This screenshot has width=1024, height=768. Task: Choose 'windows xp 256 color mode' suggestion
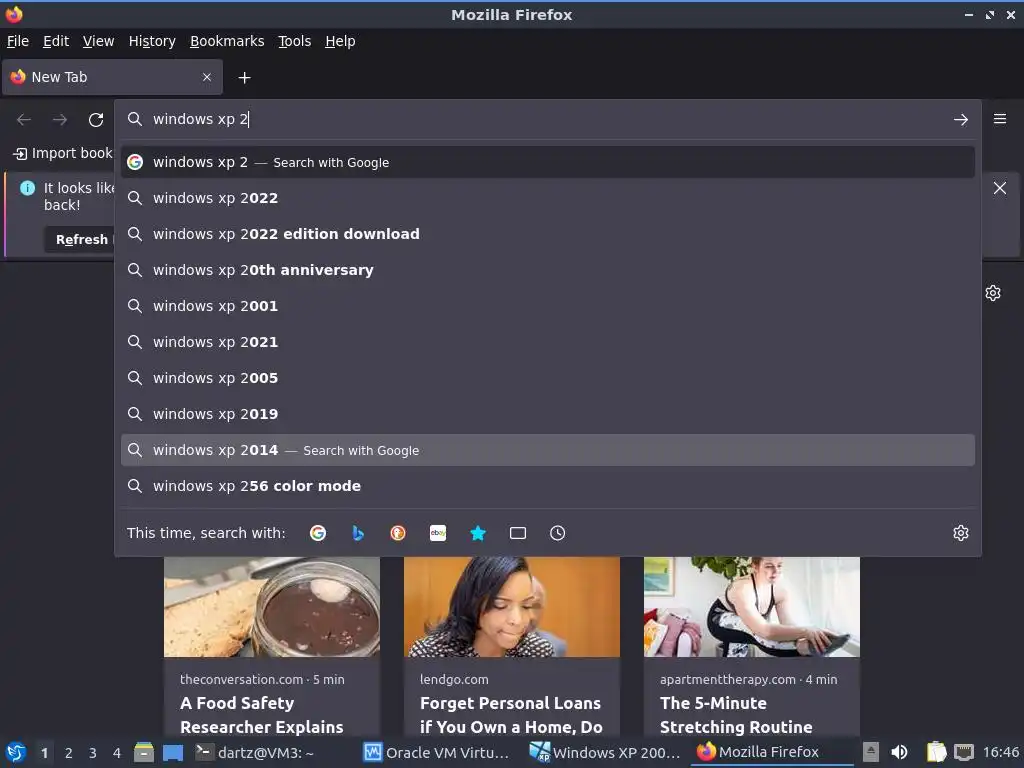[x=547, y=486]
